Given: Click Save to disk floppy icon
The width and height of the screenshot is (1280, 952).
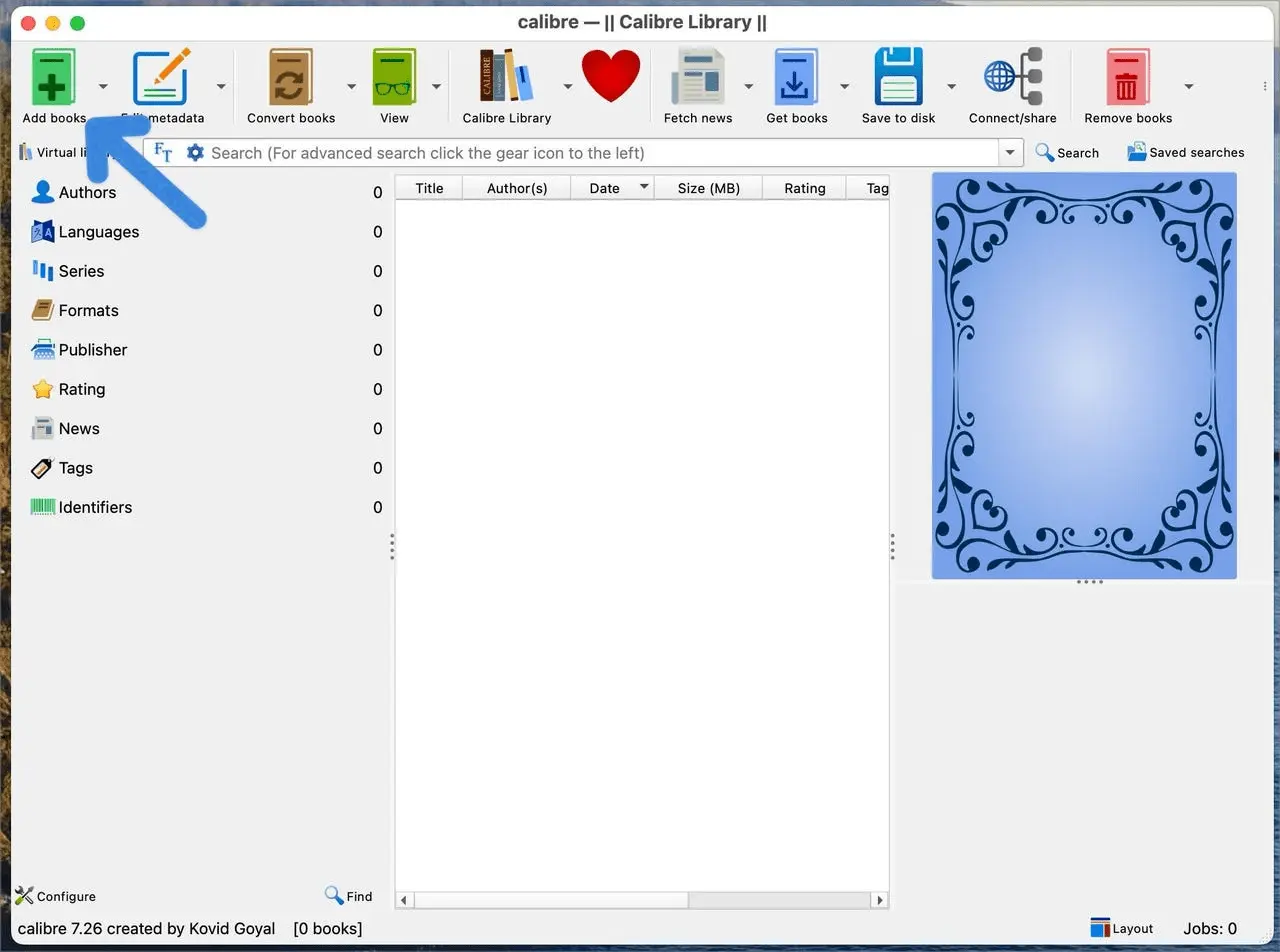Looking at the screenshot, I should click(898, 78).
